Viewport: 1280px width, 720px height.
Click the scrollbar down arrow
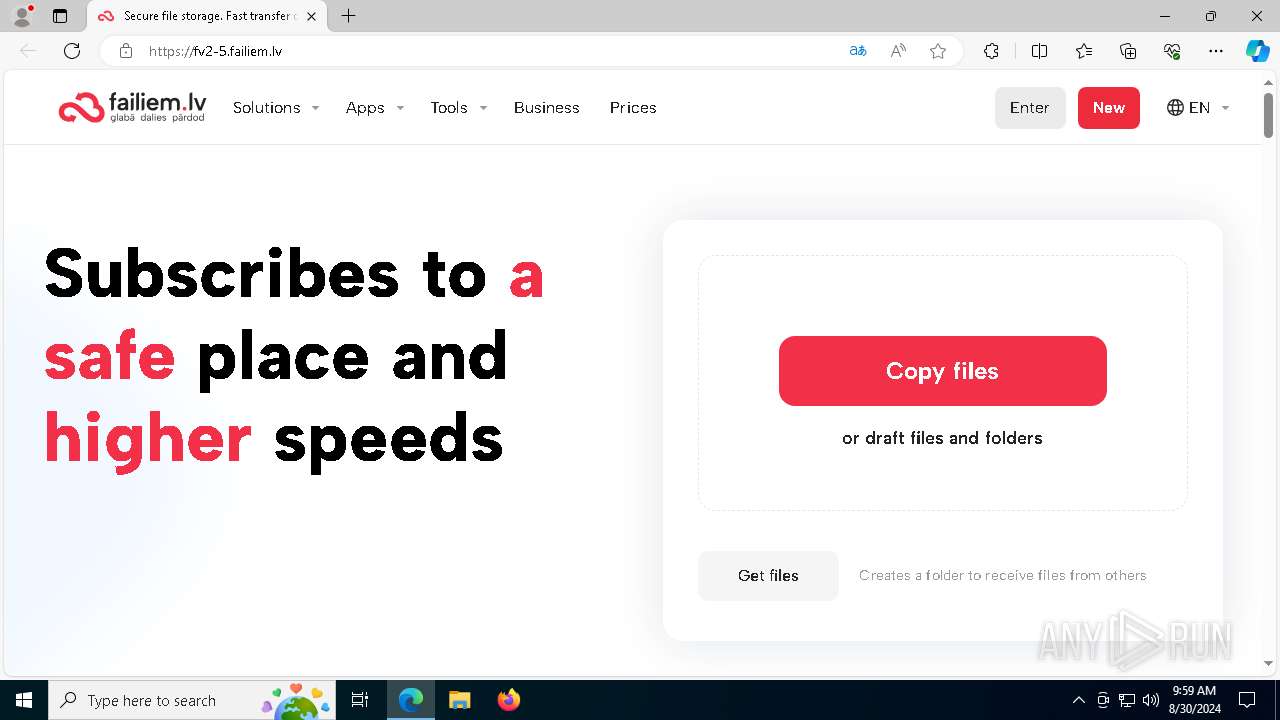pyautogui.click(x=1268, y=663)
